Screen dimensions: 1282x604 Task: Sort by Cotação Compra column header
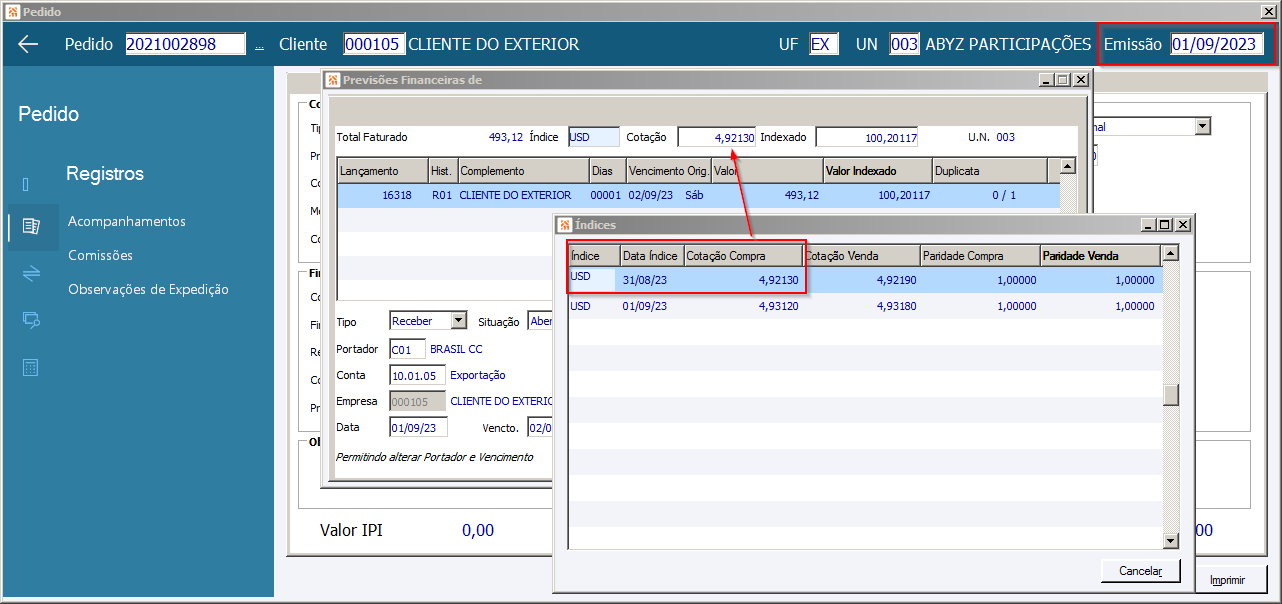click(x=742, y=256)
